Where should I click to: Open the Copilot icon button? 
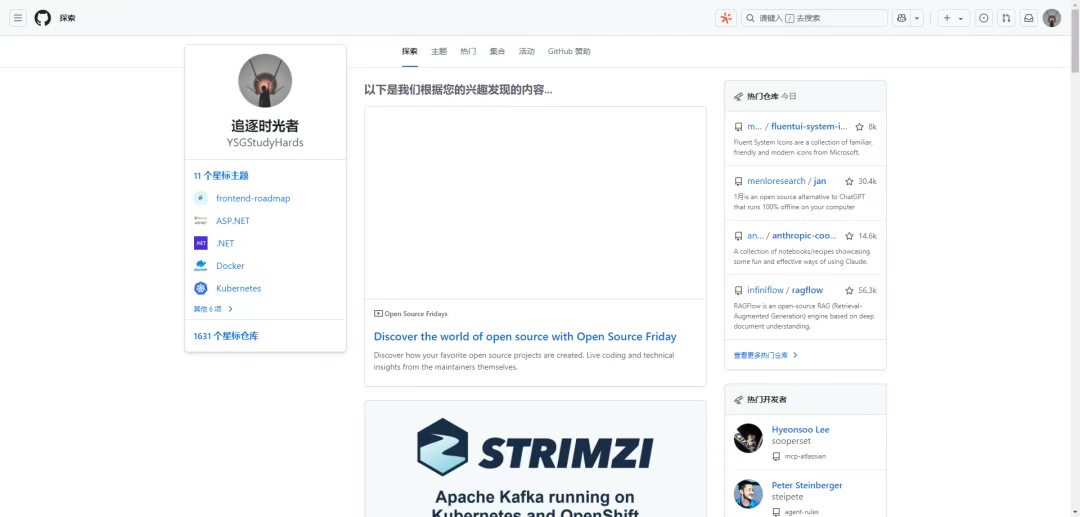(x=901, y=19)
